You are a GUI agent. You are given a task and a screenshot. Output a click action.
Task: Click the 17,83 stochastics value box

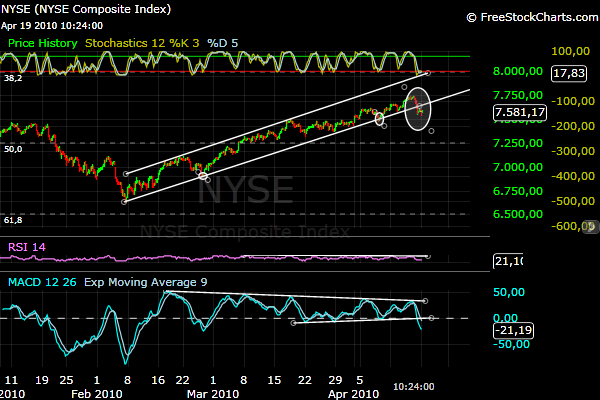tap(569, 73)
